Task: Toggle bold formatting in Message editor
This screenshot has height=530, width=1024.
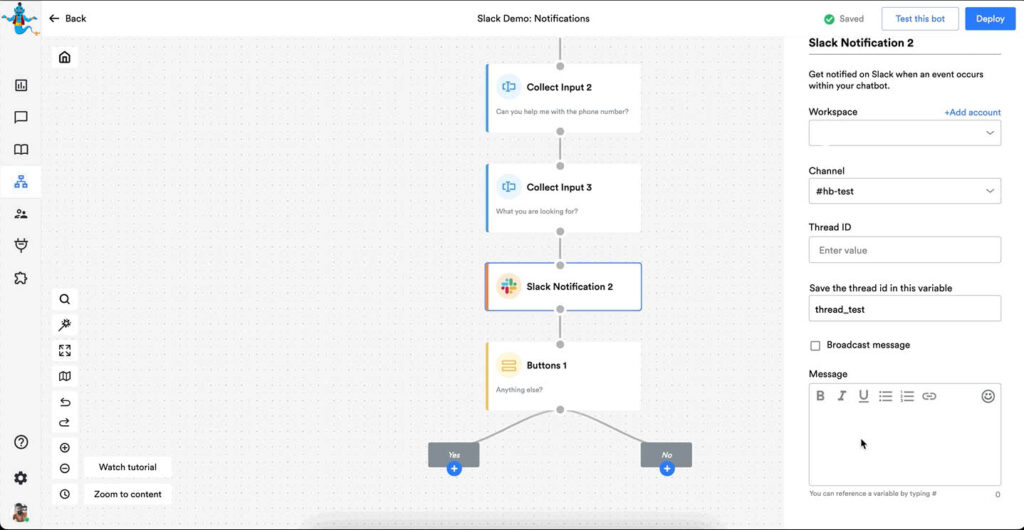Action: pyautogui.click(x=820, y=396)
